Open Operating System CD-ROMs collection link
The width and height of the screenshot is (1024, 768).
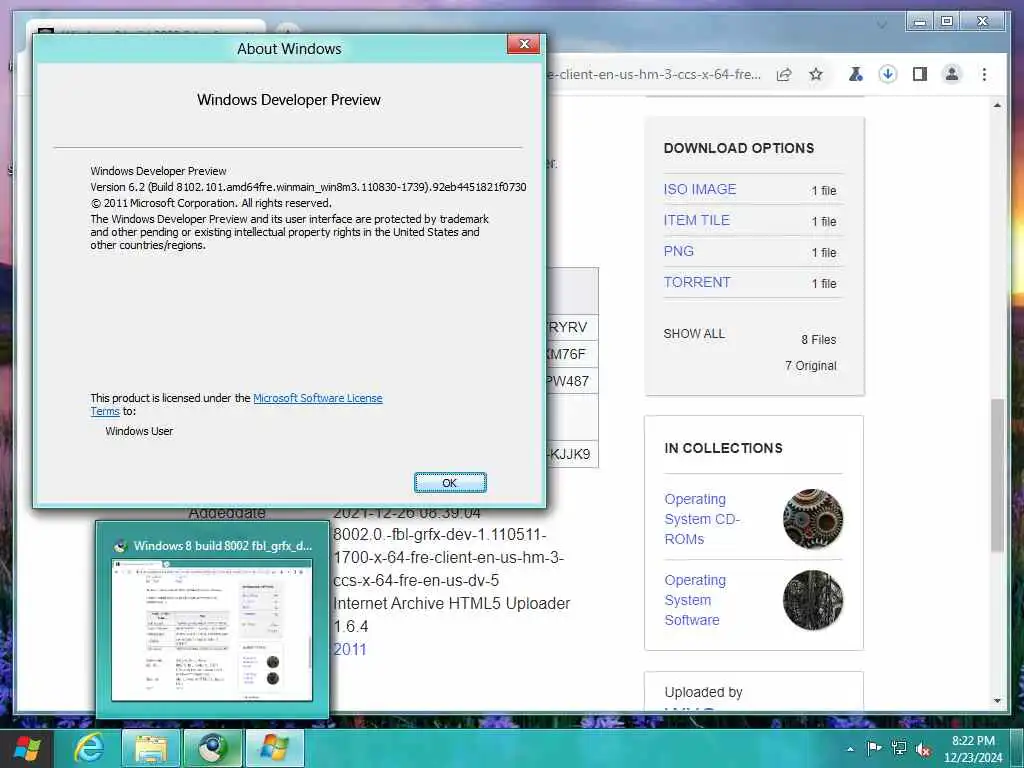coord(702,519)
